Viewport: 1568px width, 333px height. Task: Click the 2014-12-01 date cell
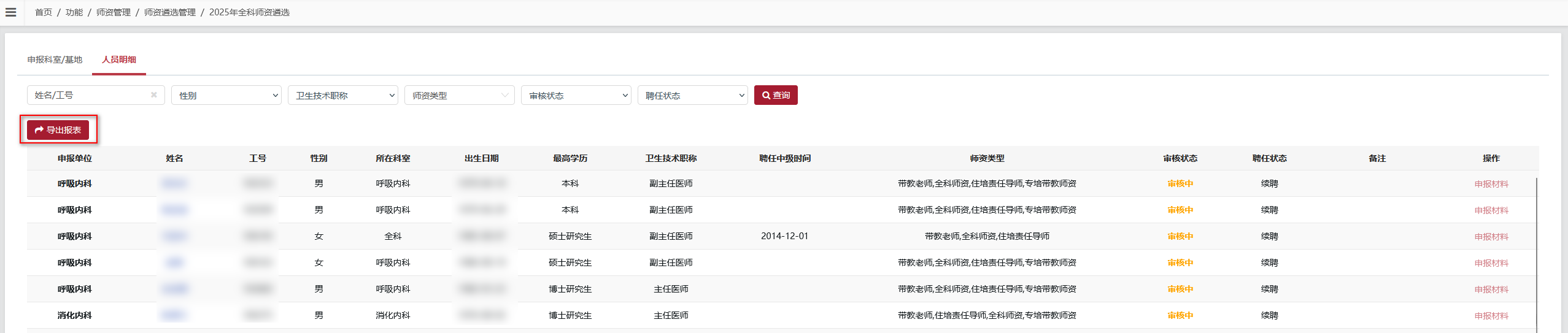[785, 236]
